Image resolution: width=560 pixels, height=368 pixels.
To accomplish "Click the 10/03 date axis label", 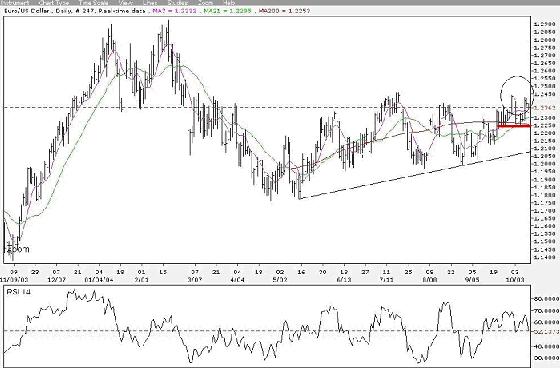I will point(515,280).
